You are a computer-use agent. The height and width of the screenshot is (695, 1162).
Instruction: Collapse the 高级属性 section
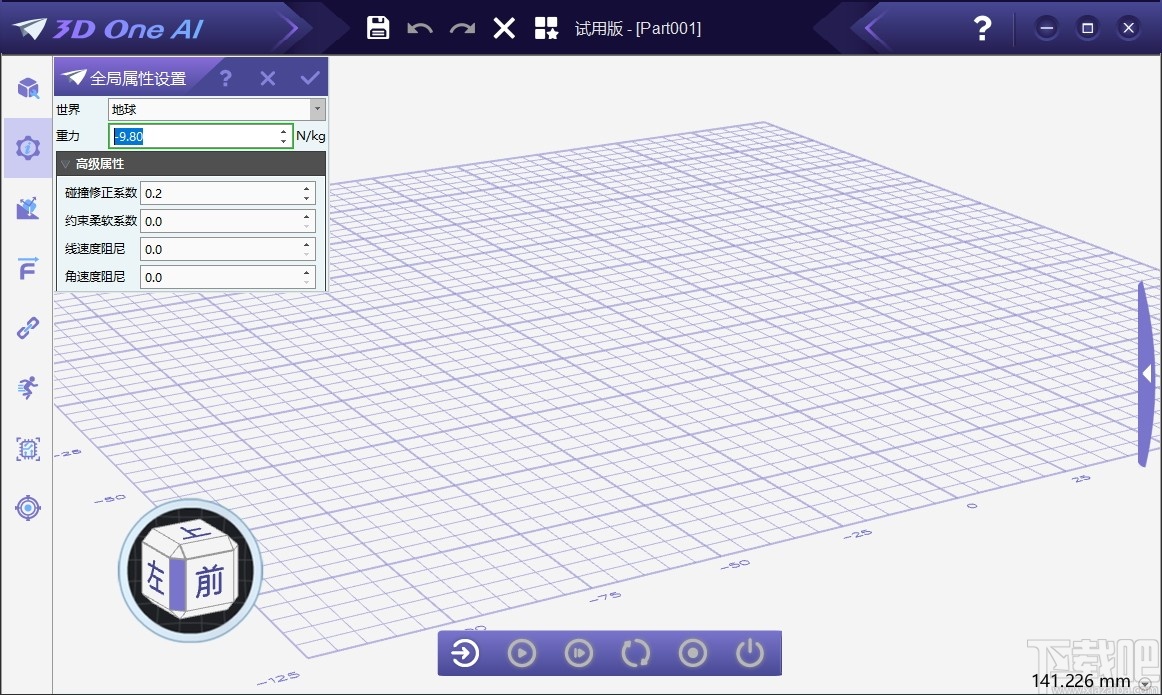point(65,164)
